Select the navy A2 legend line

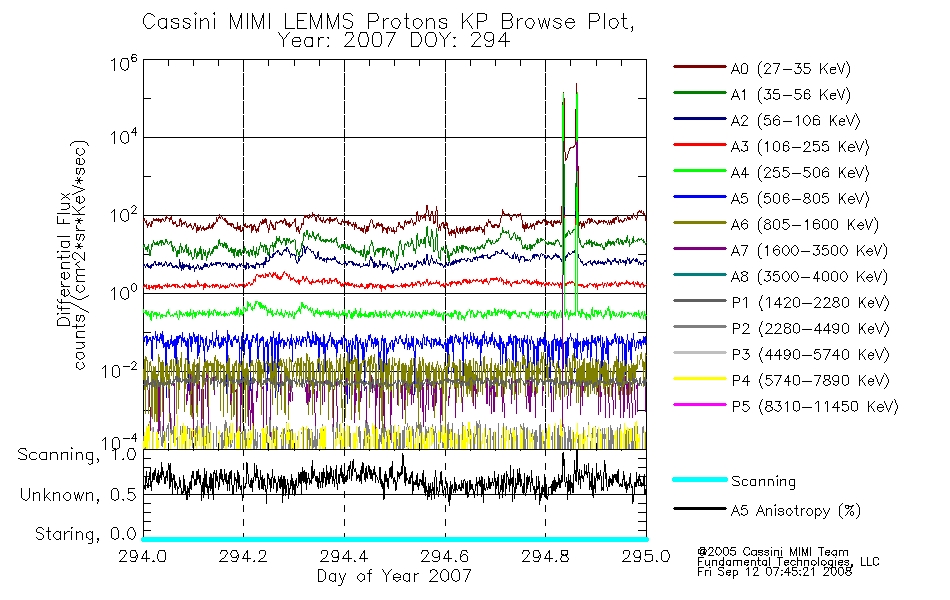click(x=700, y=119)
